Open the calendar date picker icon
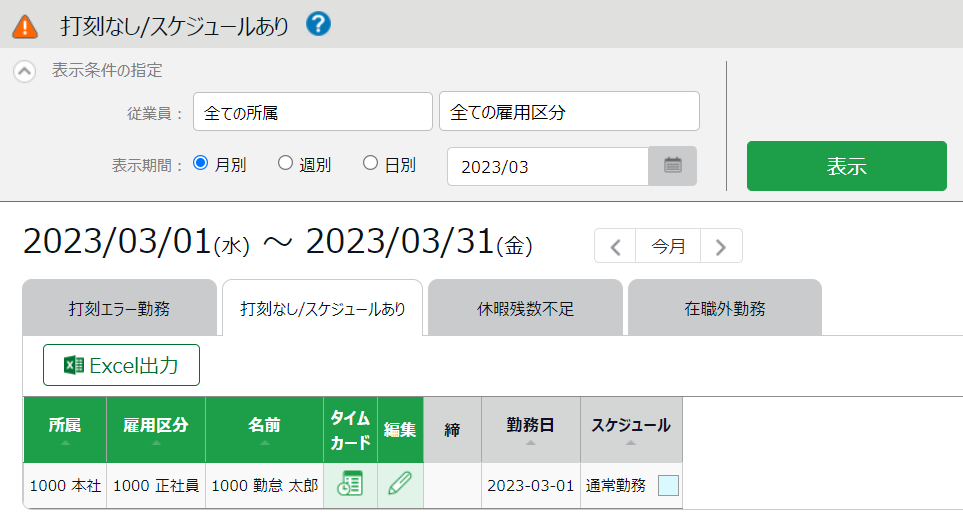 [673, 166]
